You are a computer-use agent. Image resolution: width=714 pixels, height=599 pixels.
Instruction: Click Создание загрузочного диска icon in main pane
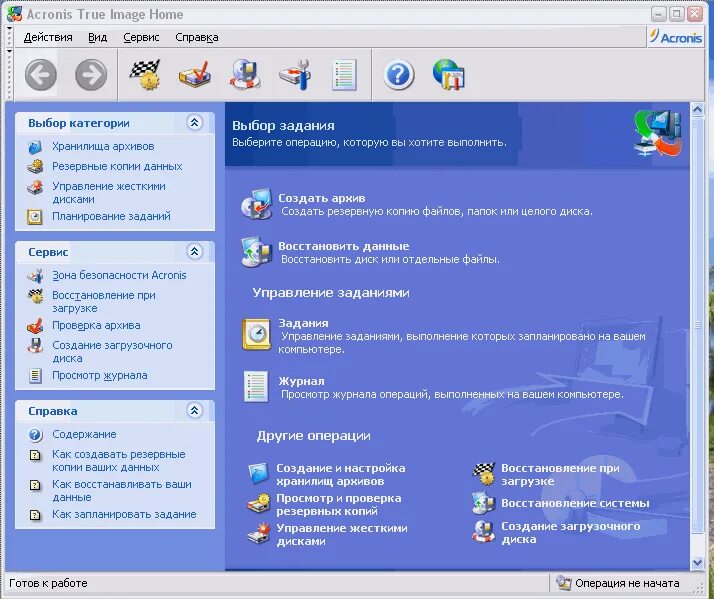coord(484,532)
